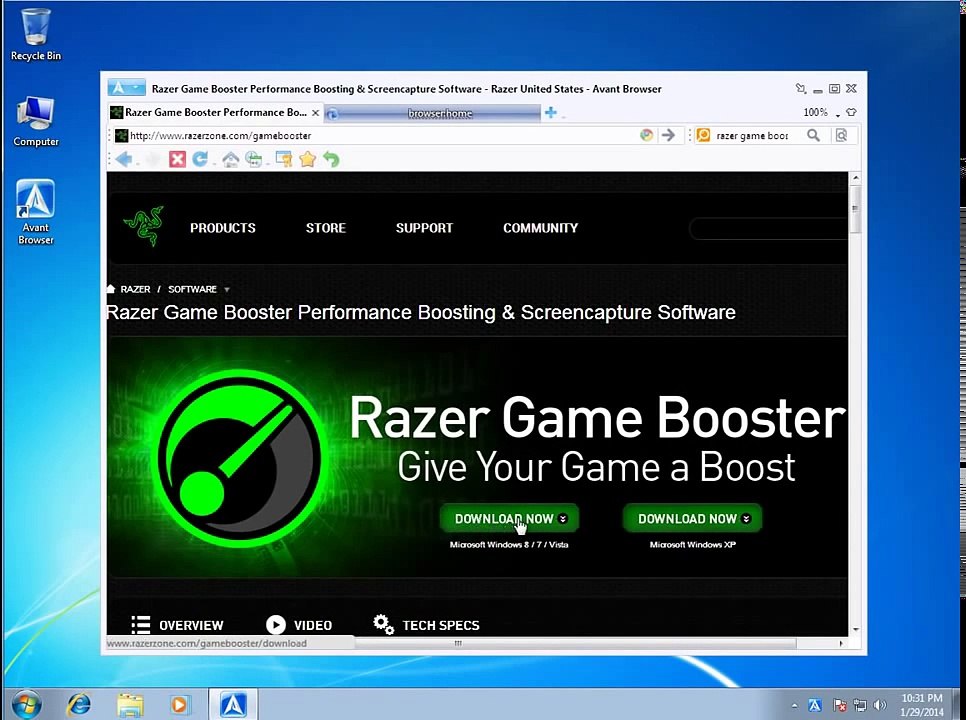The image size is (966, 720).
Task: Click the Game Booster speedometer logo
Action: point(240,458)
